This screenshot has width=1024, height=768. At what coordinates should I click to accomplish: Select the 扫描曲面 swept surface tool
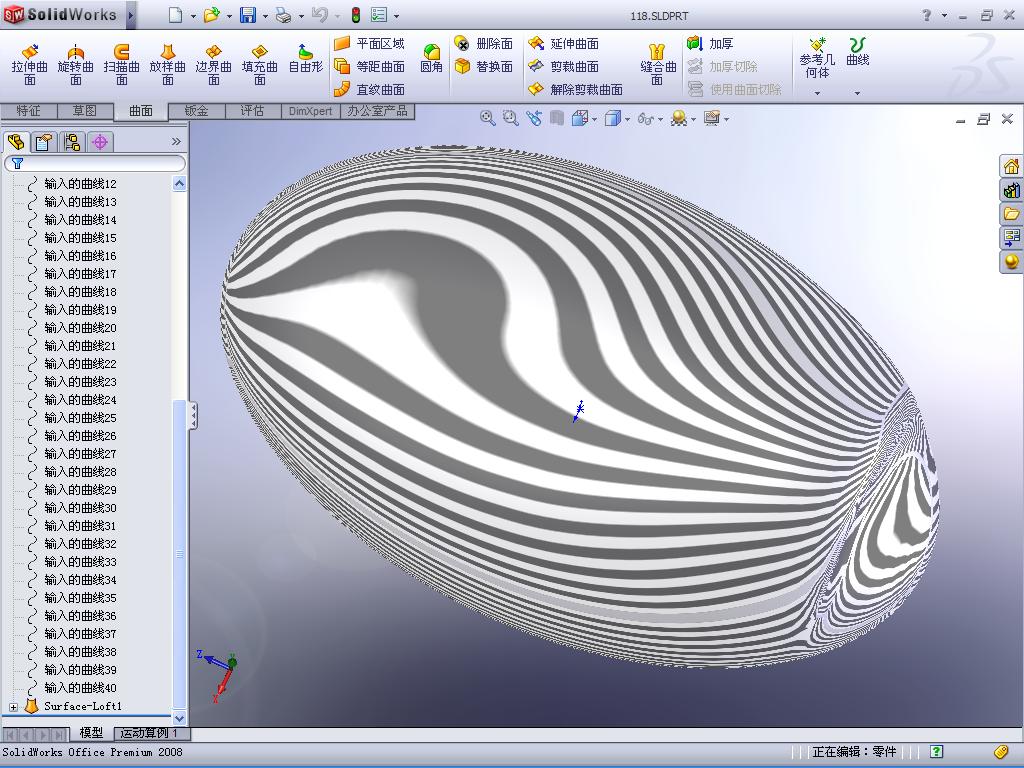pos(121,65)
